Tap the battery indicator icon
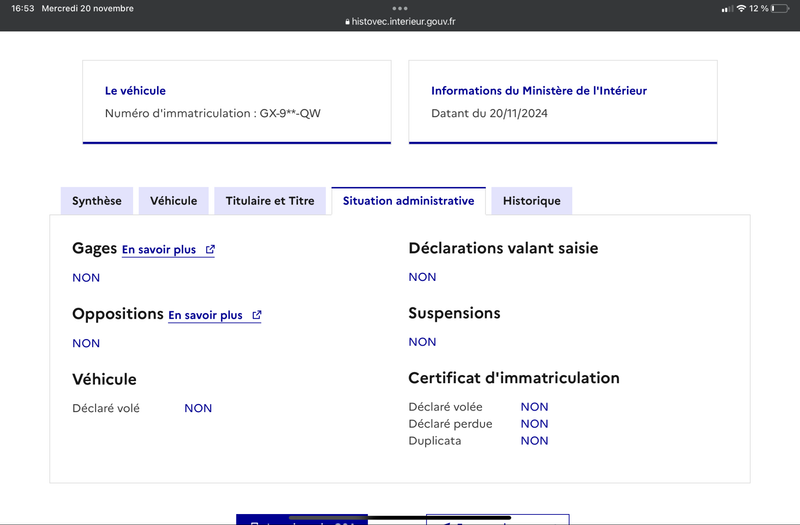 [780, 8]
